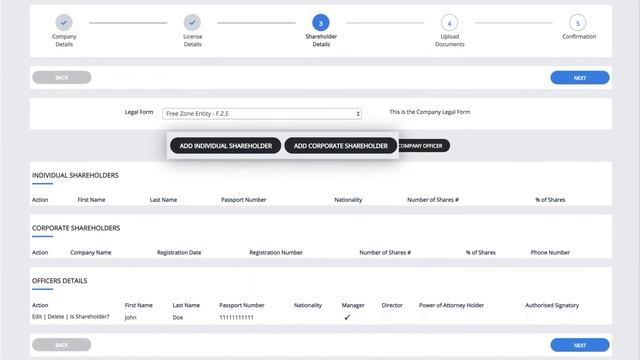Click Add Corporate Shareholder button
The image size is (640, 360).
pos(341,146)
